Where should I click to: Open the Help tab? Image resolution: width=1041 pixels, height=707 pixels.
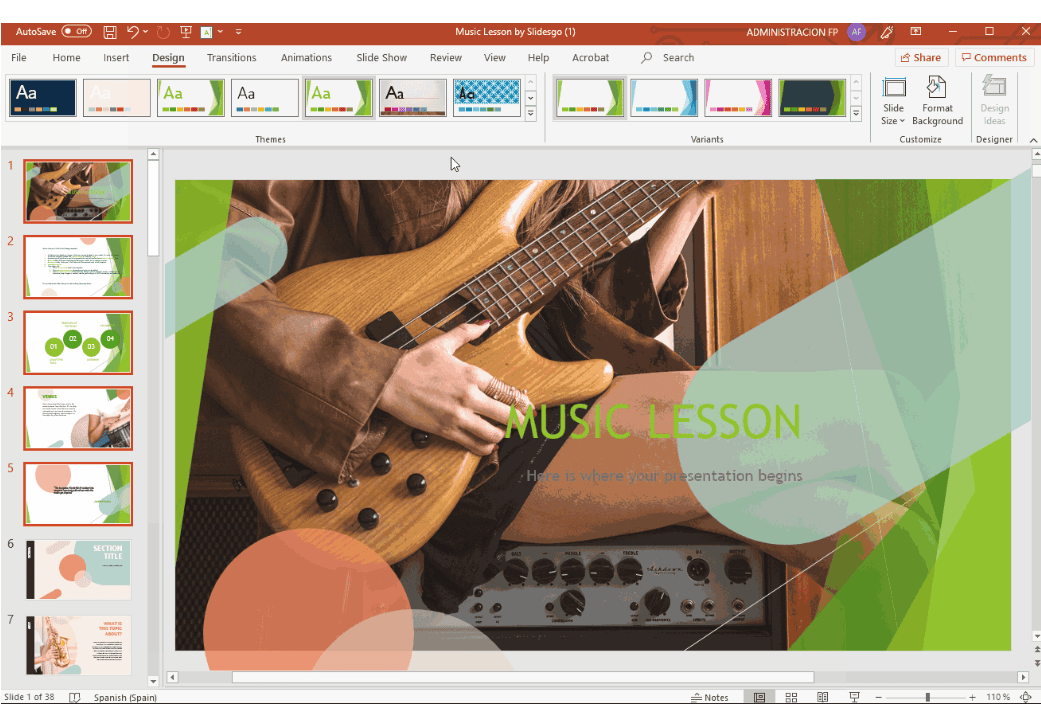tap(538, 58)
